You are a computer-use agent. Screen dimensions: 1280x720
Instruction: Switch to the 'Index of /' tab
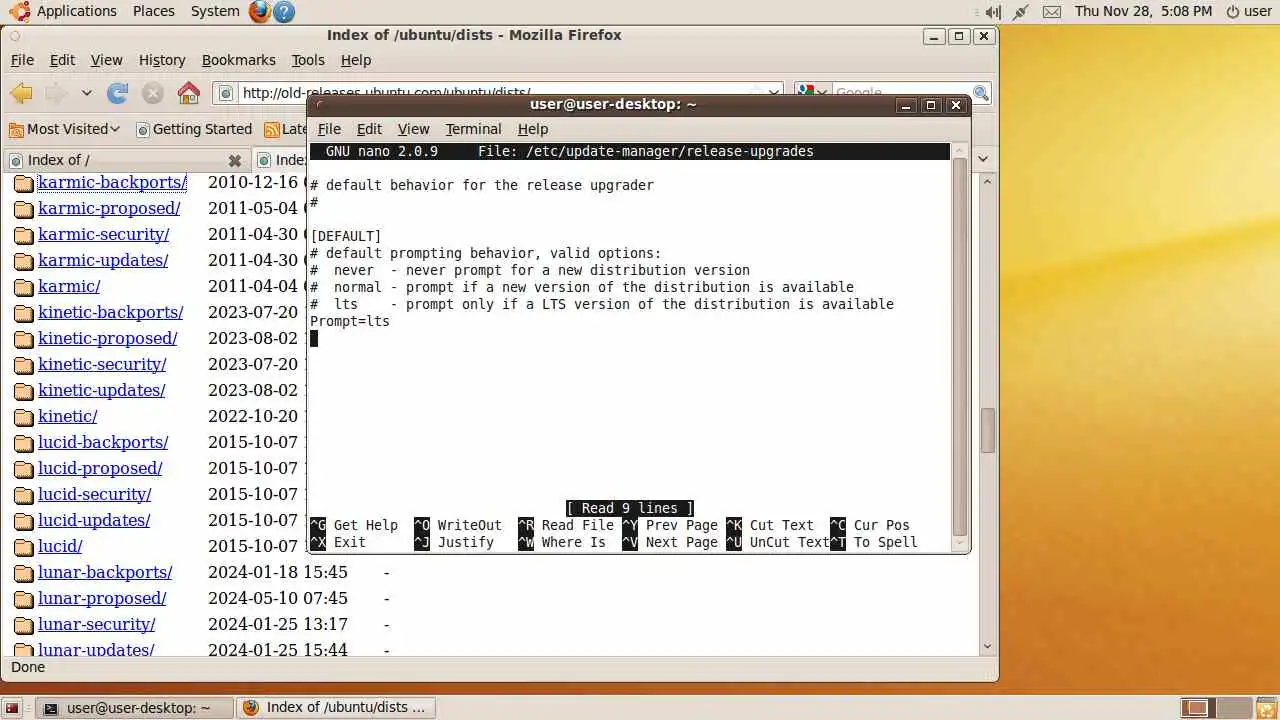tap(125, 160)
